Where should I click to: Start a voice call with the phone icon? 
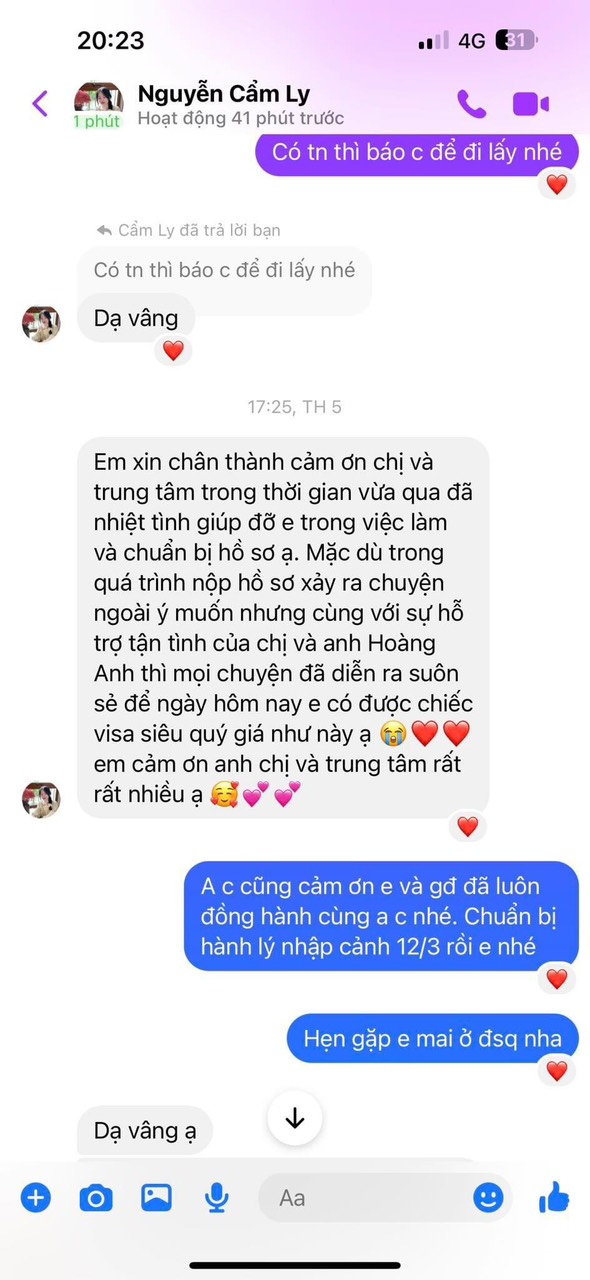[x=472, y=103]
